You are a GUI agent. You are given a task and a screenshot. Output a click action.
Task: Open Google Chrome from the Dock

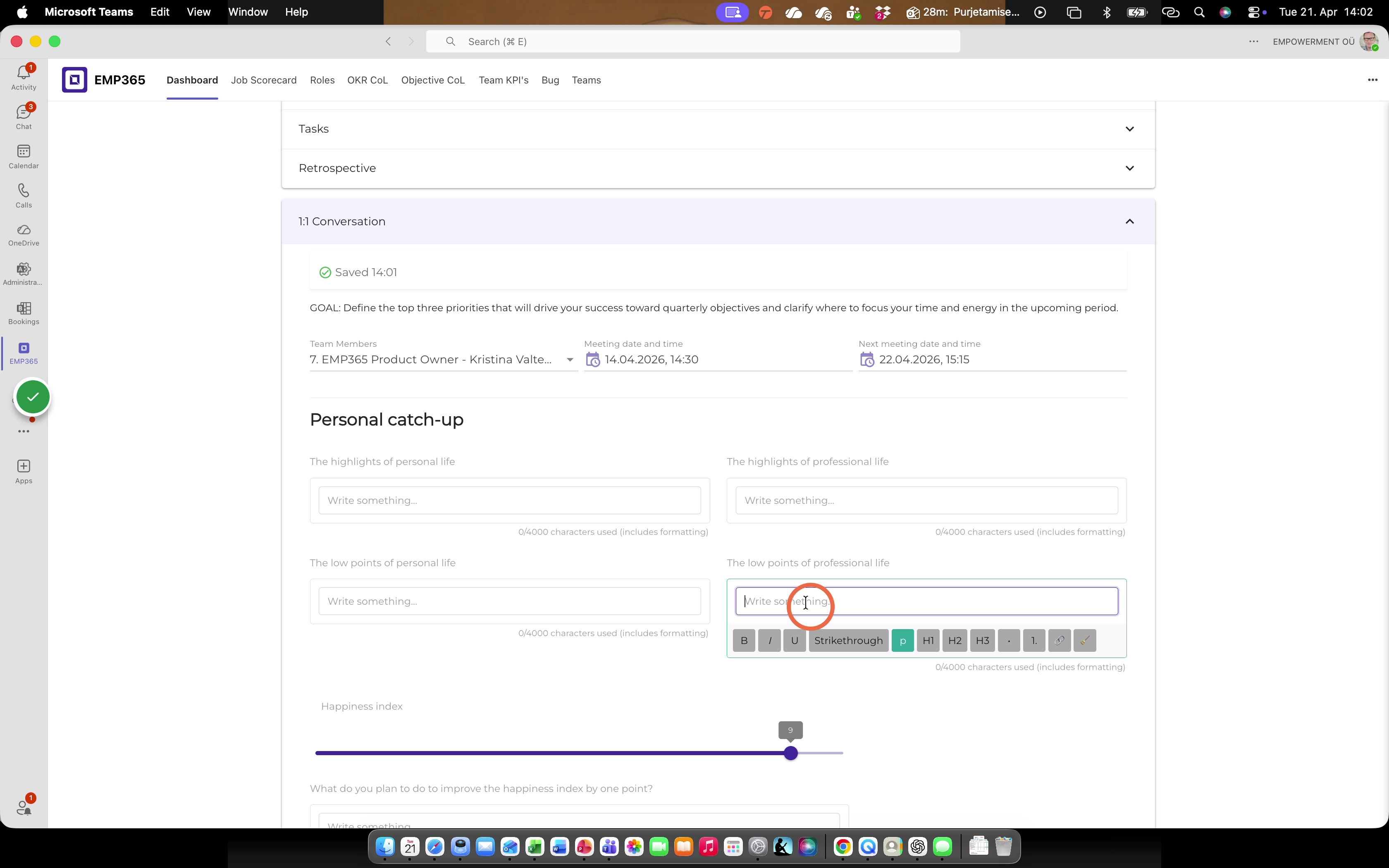click(x=842, y=846)
